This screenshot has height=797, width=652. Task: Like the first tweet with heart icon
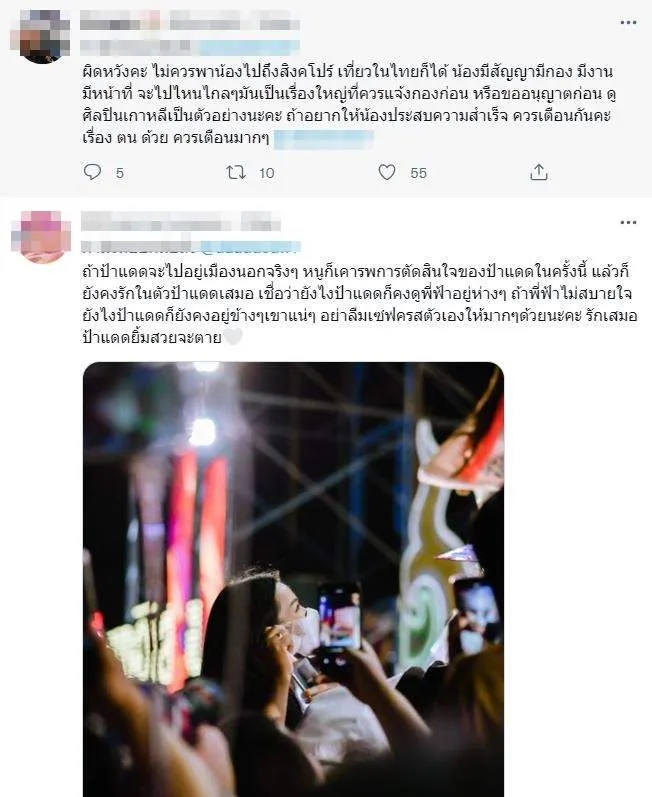click(x=387, y=172)
